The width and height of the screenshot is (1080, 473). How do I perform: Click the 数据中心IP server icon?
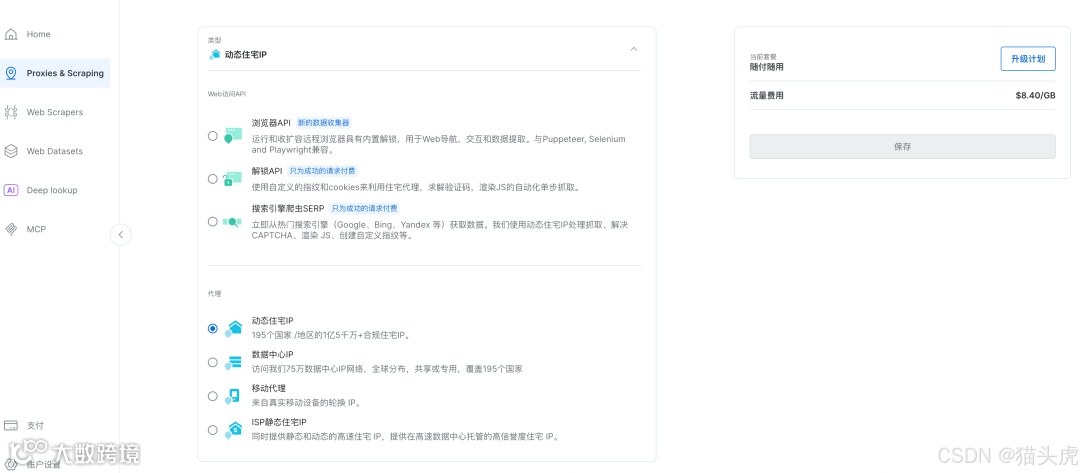tap(233, 363)
